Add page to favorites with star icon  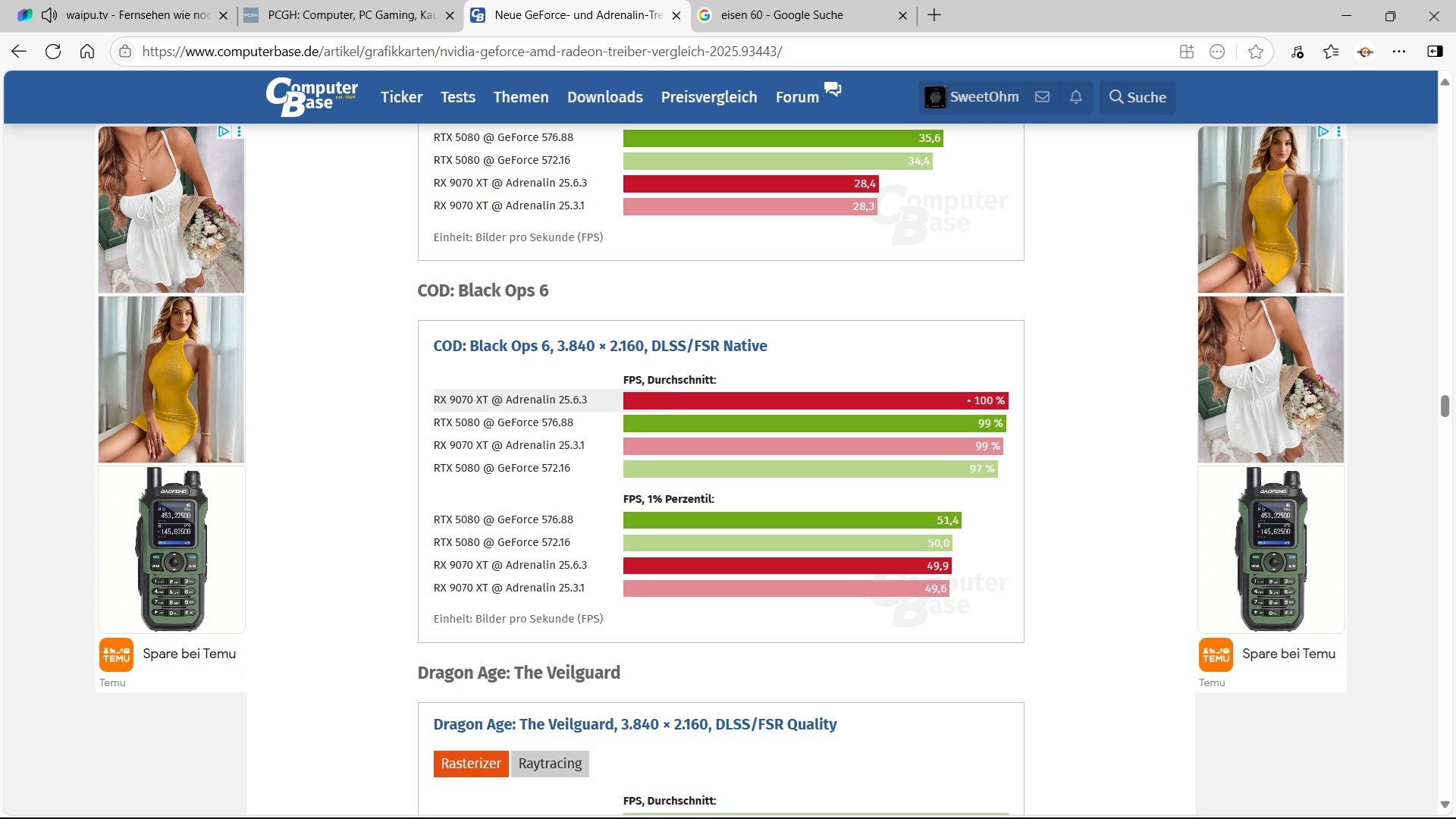point(1255,52)
